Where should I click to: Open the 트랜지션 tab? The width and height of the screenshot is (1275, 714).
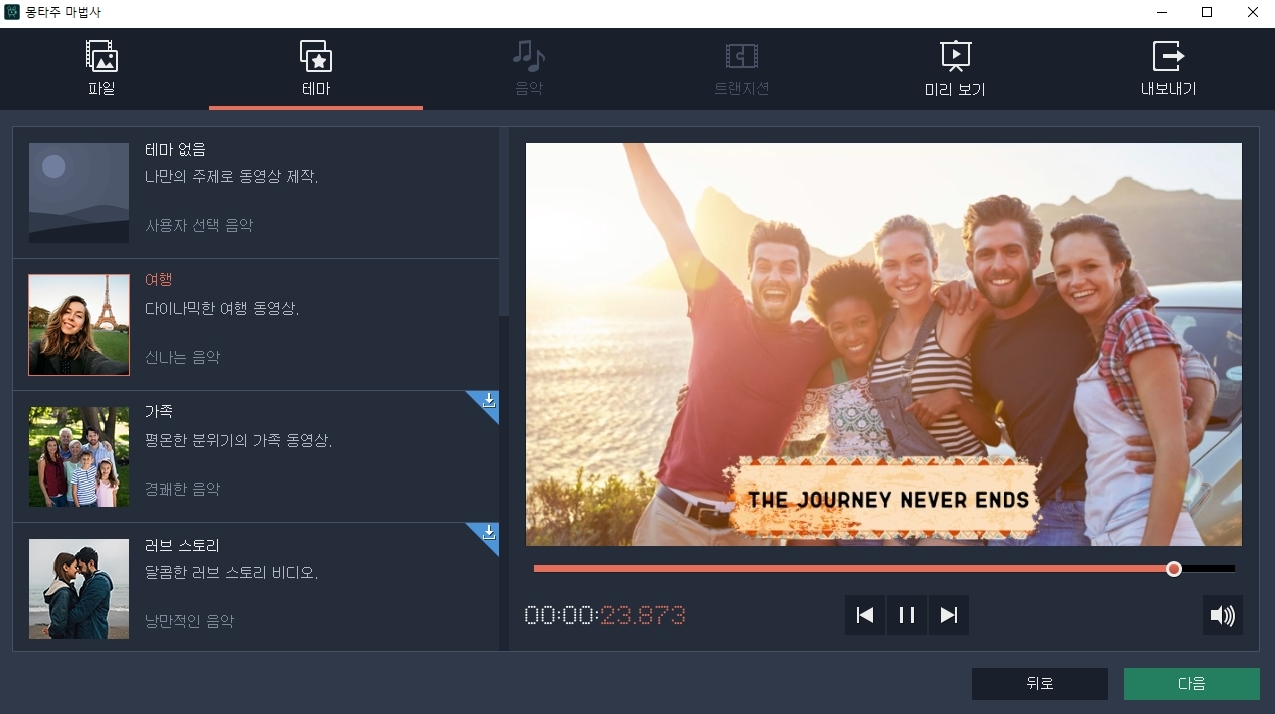point(742,68)
